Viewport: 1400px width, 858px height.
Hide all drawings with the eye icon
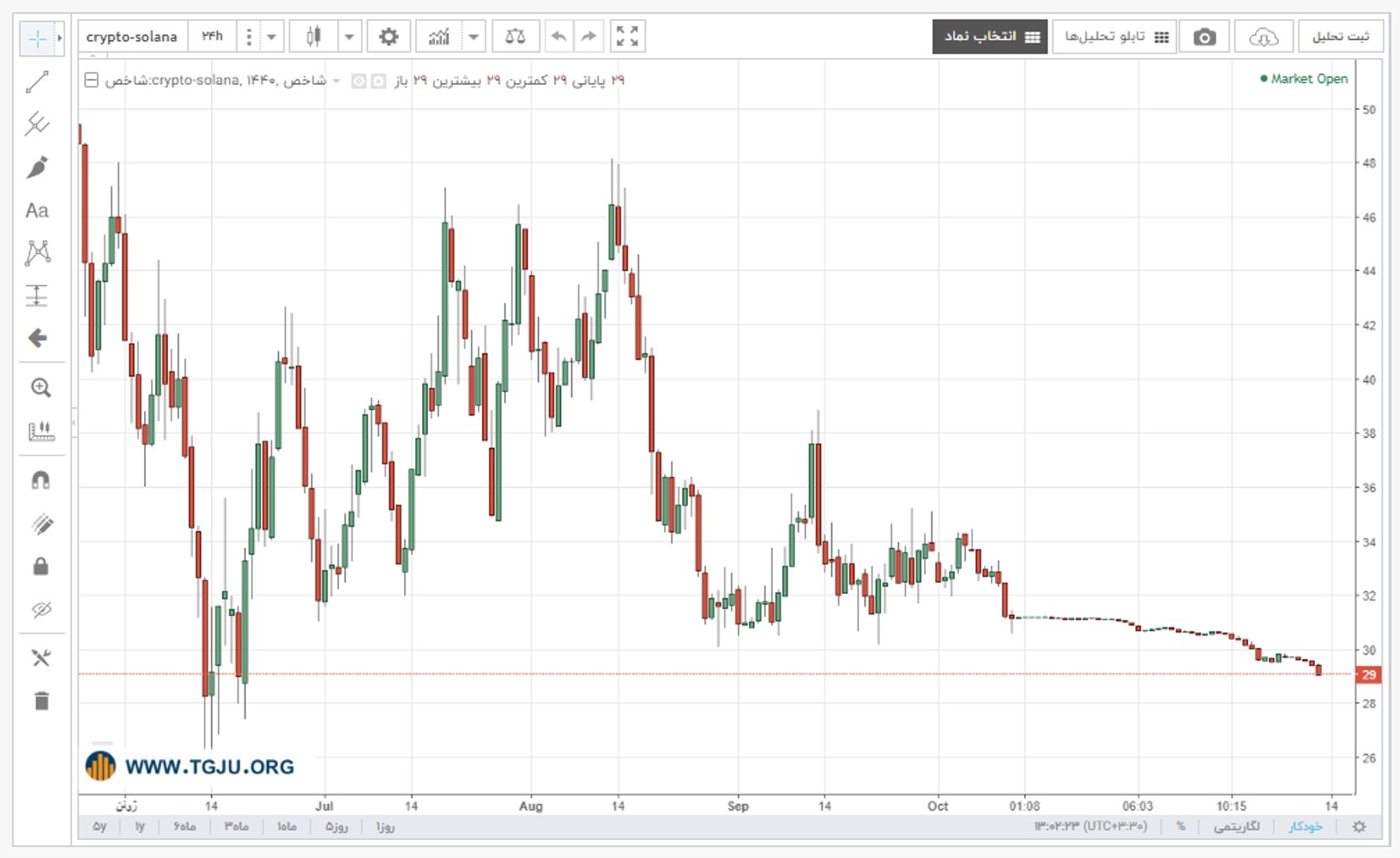click(x=40, y=610)
